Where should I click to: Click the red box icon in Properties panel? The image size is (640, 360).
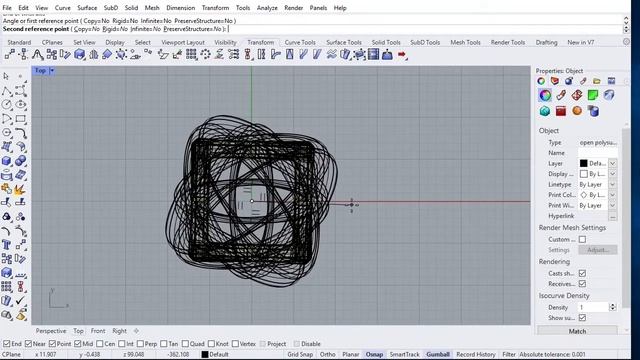pos(561,111)
